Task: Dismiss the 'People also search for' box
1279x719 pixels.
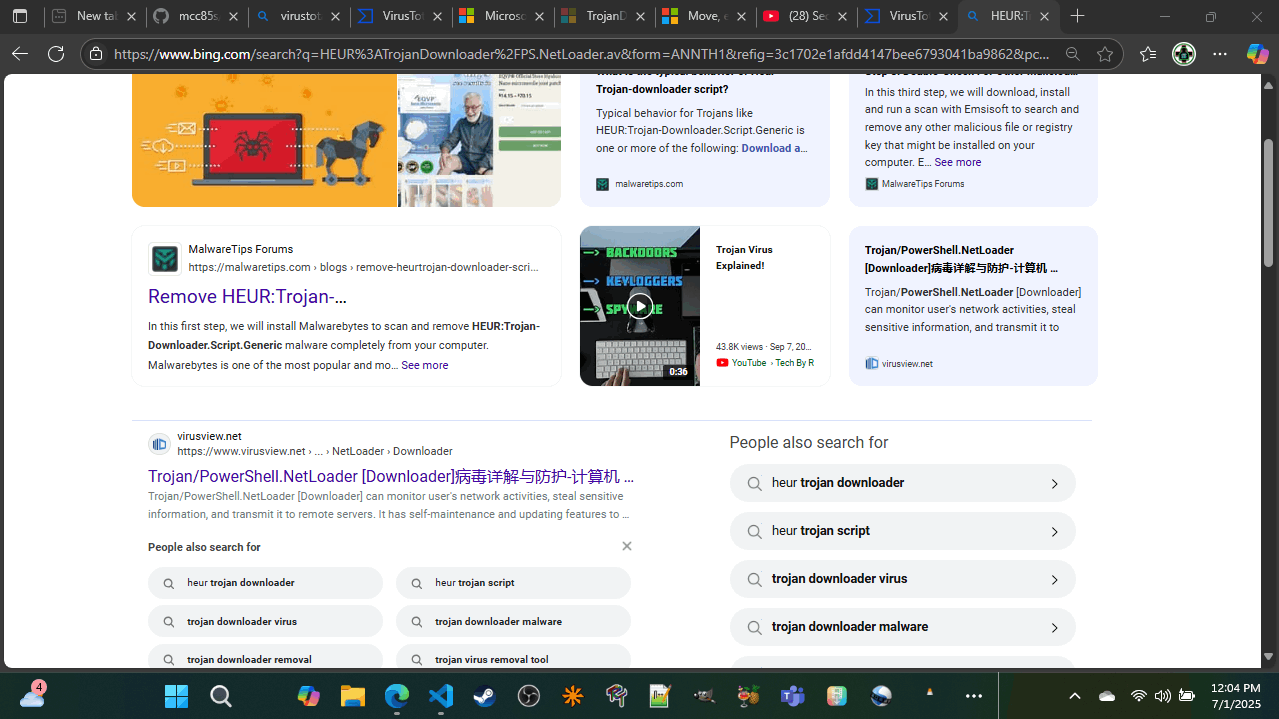Action: point(627,546)
